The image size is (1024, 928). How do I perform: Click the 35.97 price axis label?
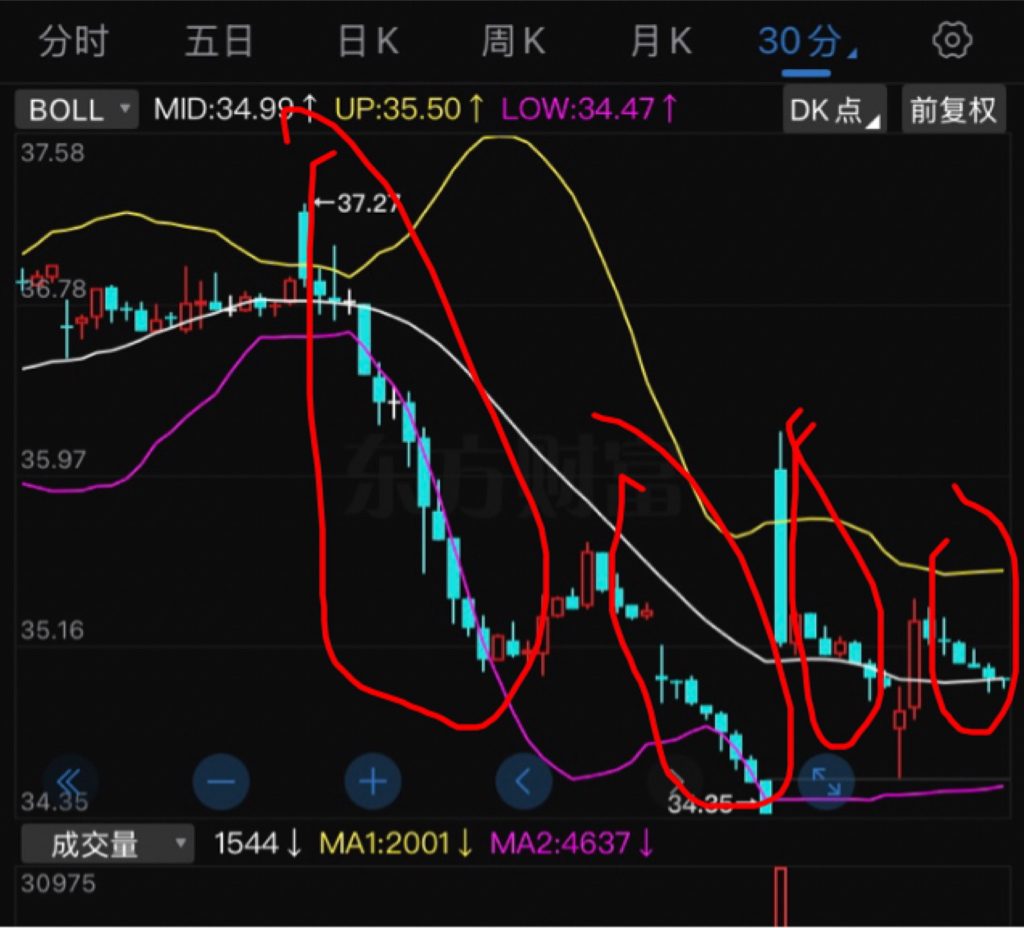53,460
